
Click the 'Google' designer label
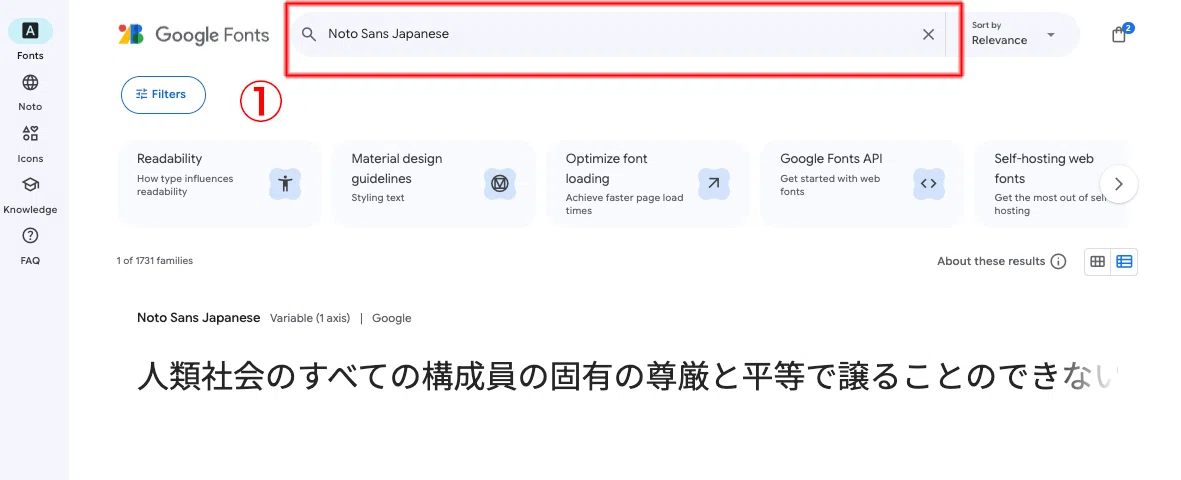[x=392, y=318]
